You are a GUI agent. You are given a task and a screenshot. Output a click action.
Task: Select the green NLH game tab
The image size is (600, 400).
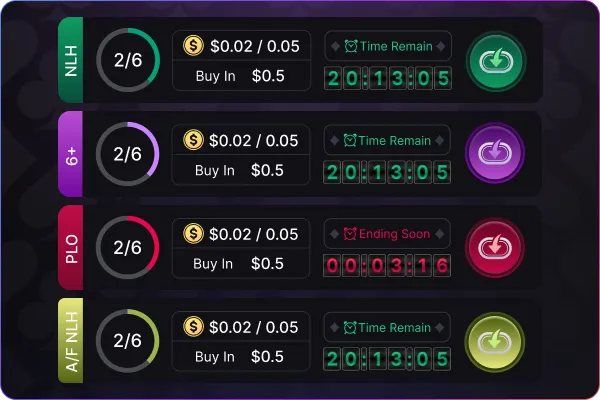(71, 60)
